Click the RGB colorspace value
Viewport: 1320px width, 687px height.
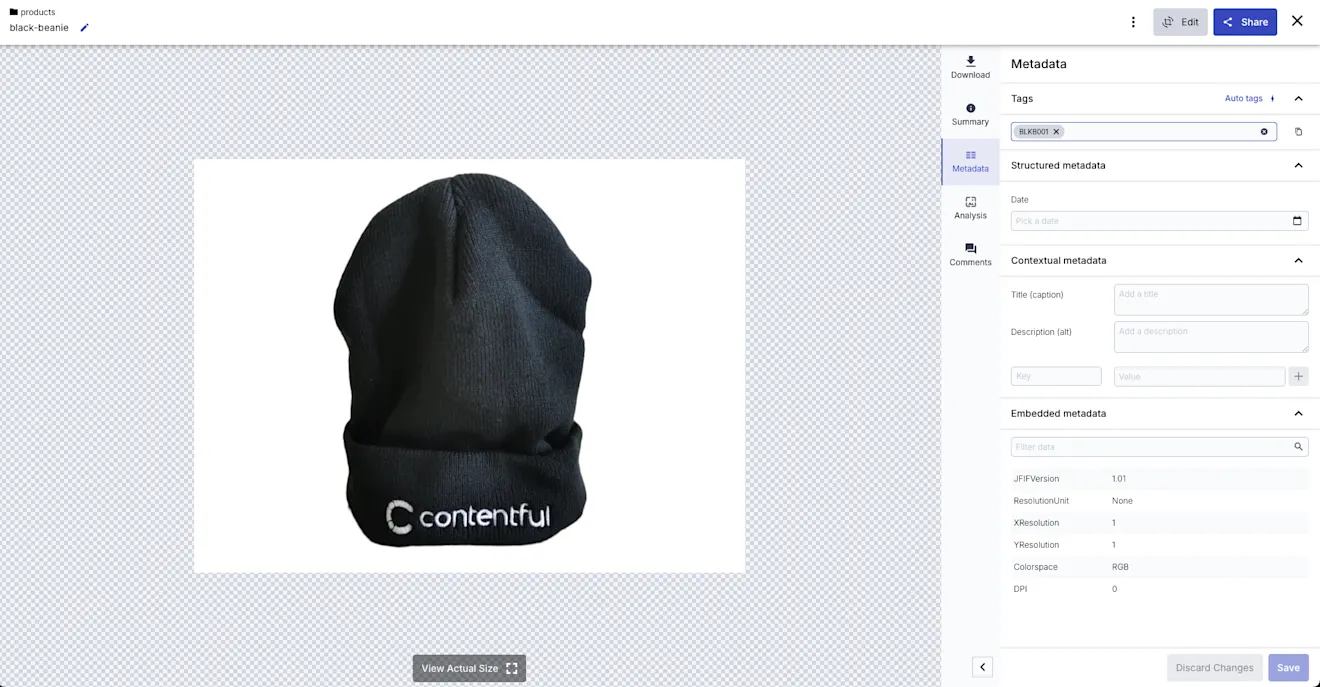[1120, 567]
